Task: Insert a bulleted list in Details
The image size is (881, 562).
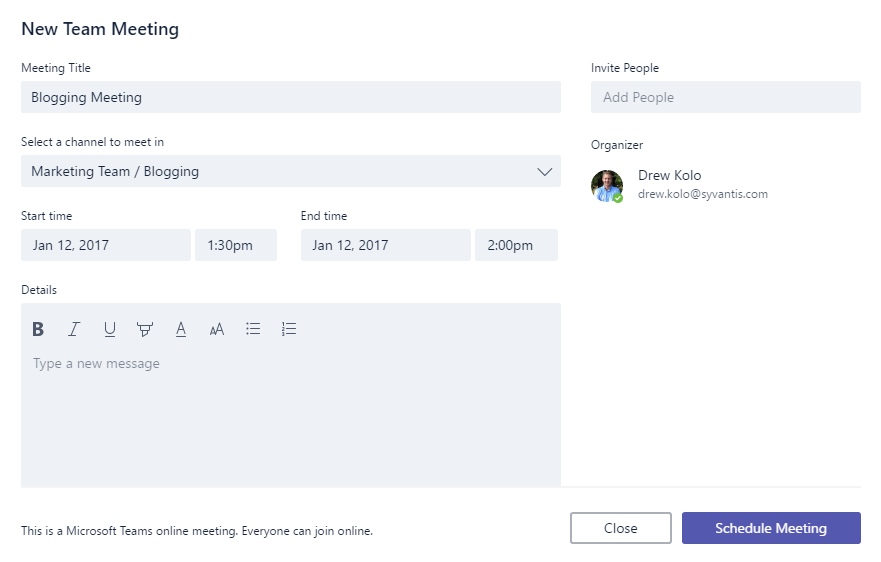Action: pos(253,329)
